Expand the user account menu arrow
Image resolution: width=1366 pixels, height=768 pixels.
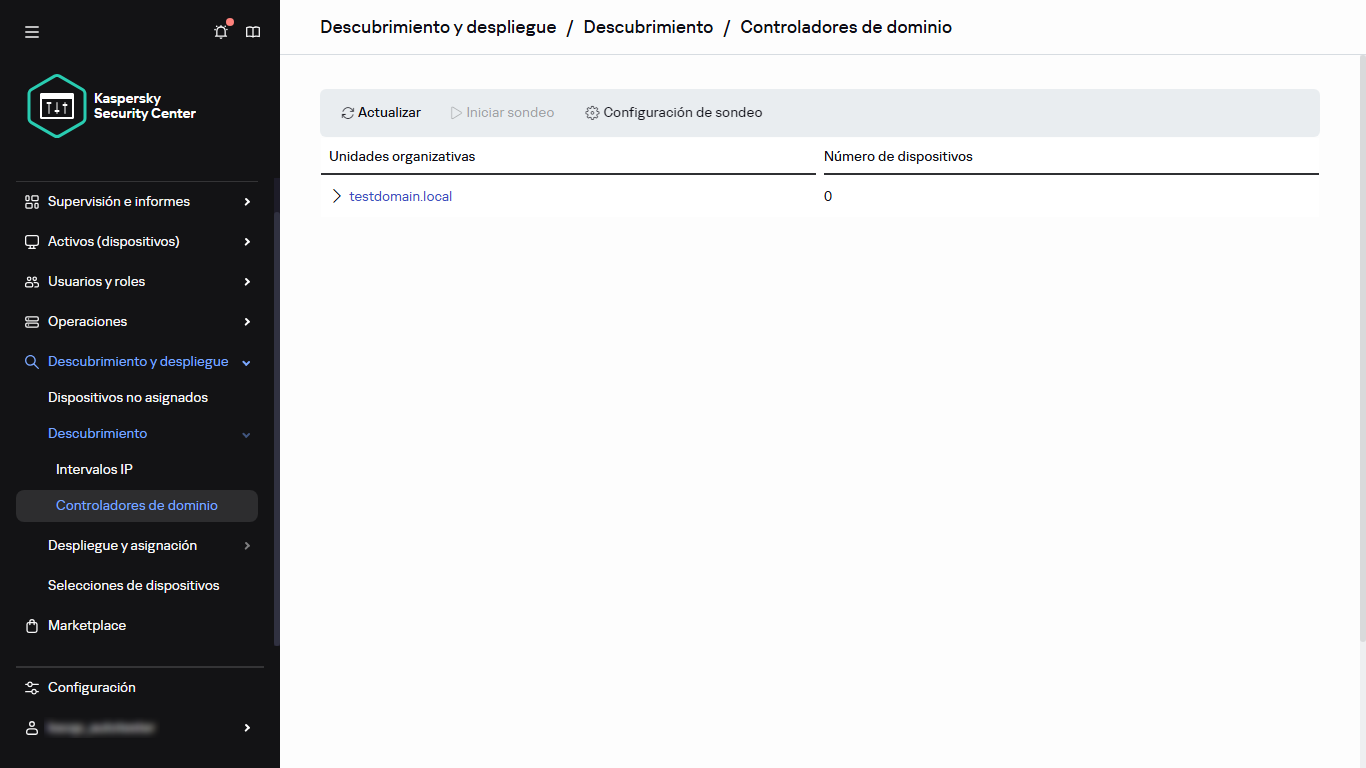pyautogui.click(x=247, y=728)
